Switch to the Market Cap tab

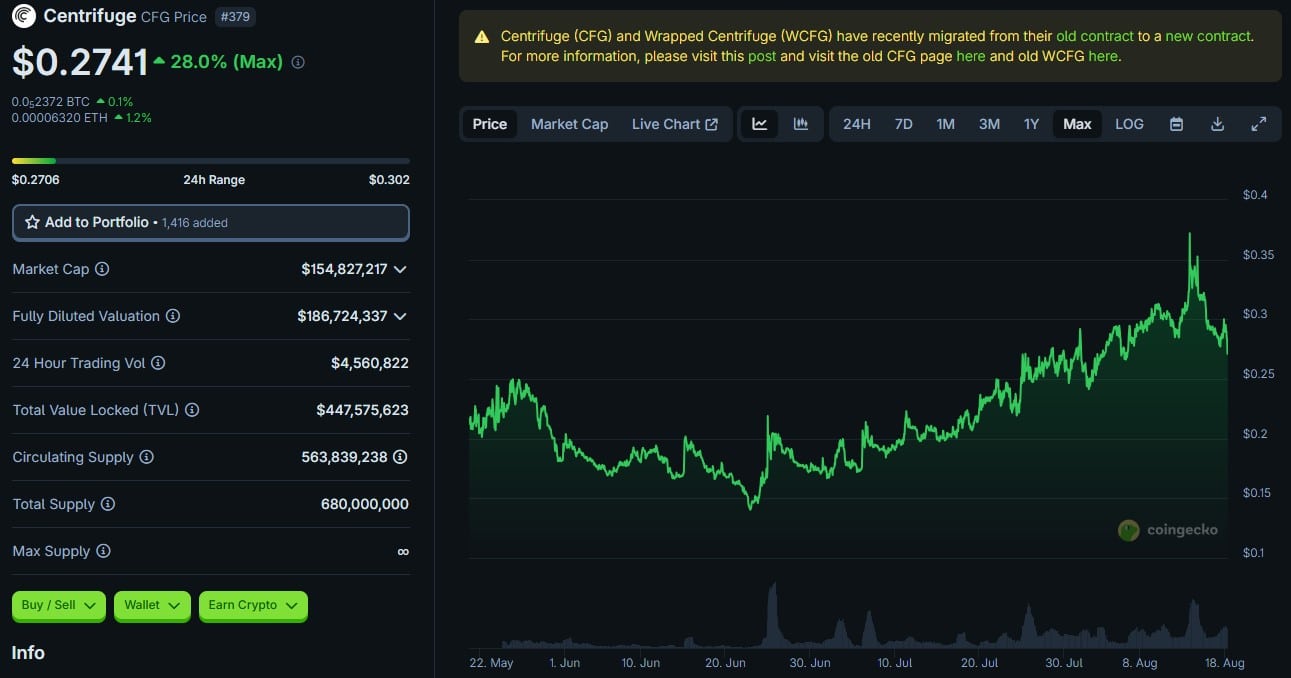(x=569, y=124)
